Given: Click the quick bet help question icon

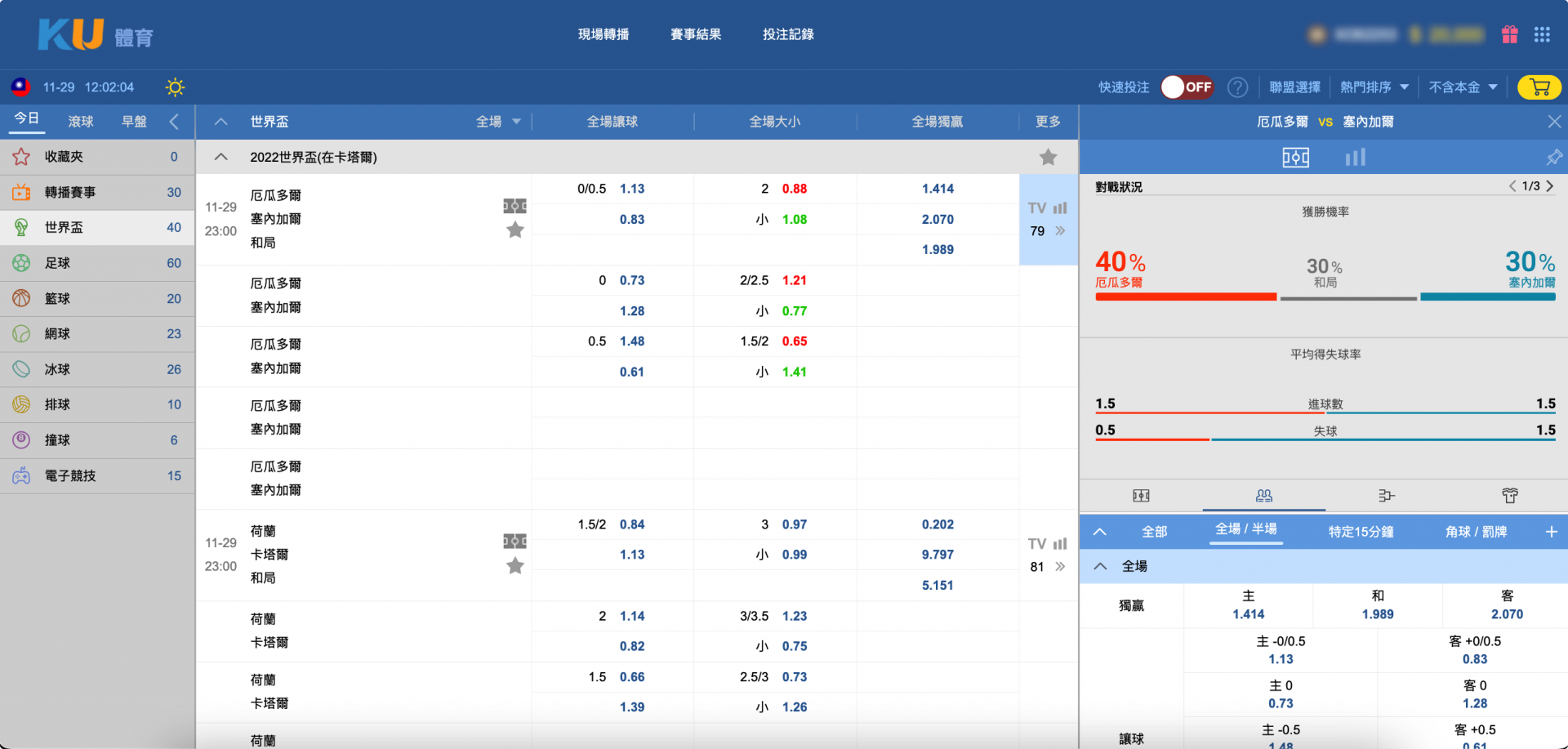Looking at the screenshot, I should (1237, 87).
